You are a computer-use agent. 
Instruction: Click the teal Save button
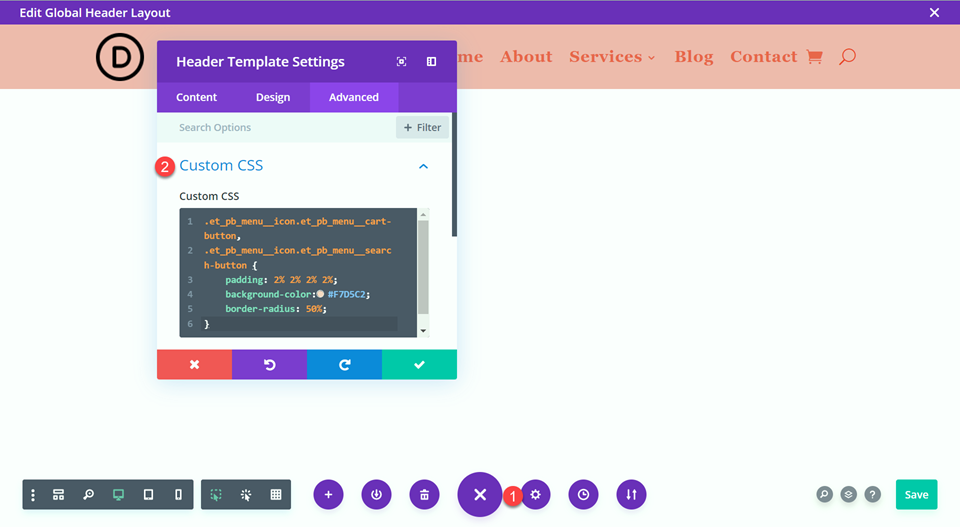[917, 495]
